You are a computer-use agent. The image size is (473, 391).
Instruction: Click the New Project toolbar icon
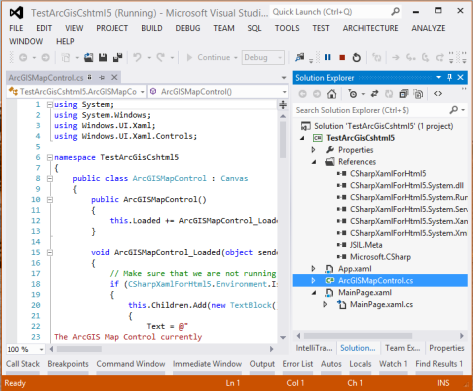pyautogui.click(x=66, y=58)
